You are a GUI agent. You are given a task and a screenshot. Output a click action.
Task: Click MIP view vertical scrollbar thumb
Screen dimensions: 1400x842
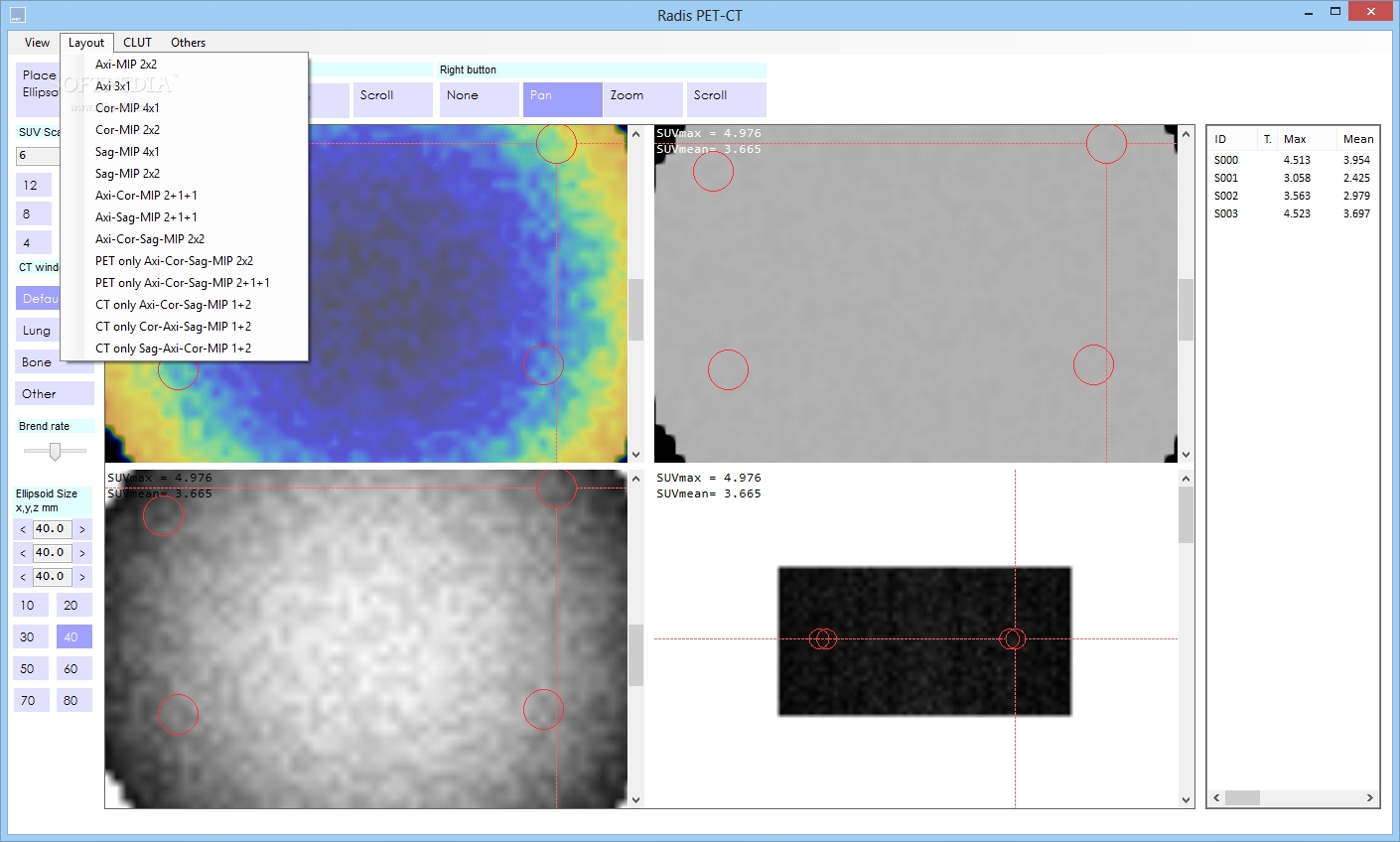1186,515
